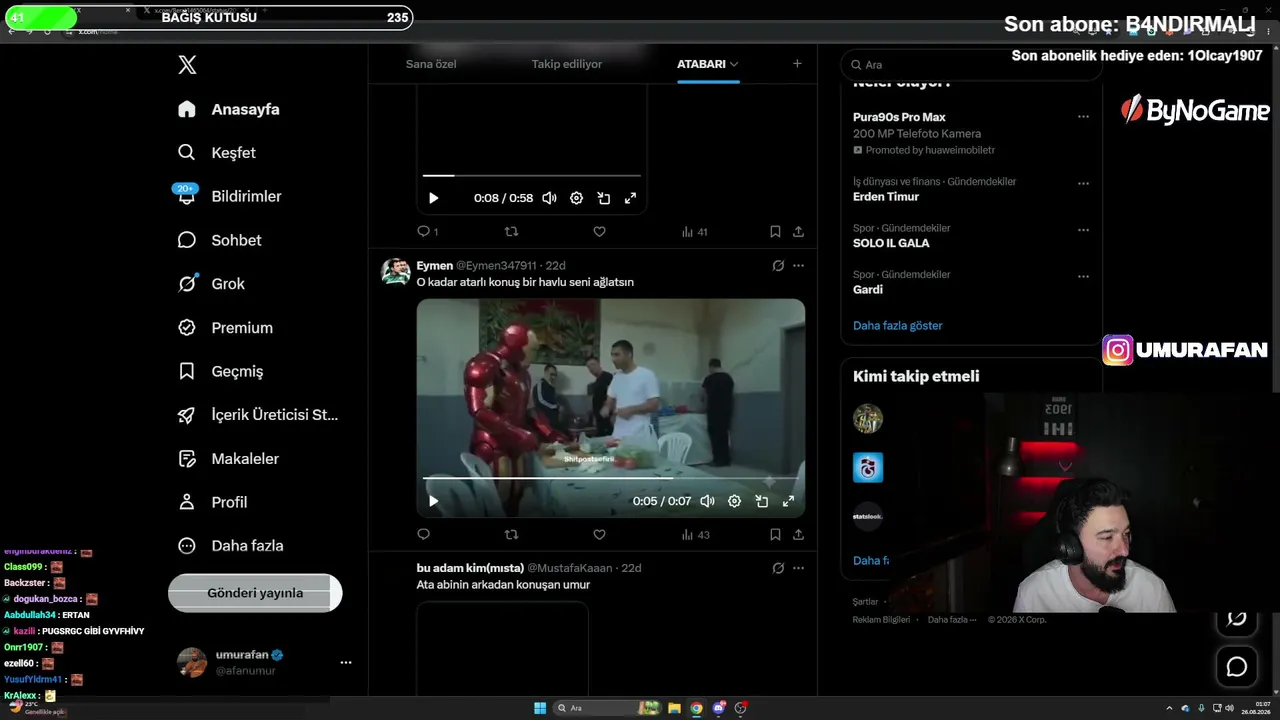Image resolution: width=1280 pixels, height=720 pixels.
Task: Open Eymen's profile avatar
Action: coord(396,271)
